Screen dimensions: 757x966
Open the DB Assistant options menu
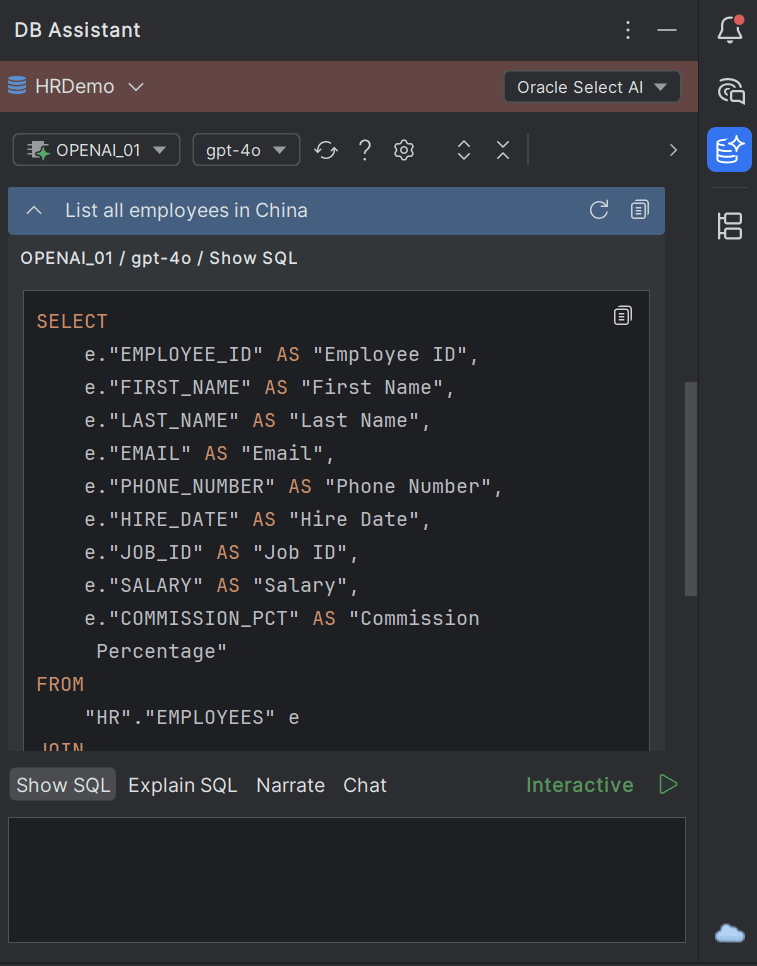[x=628, y=30]
